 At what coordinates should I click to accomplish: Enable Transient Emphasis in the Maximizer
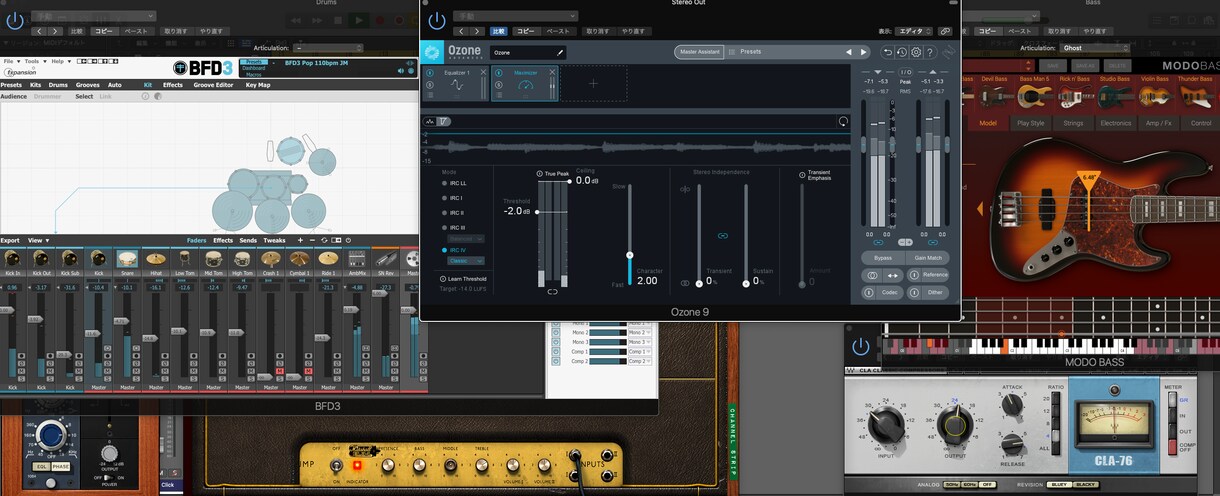[814, 176]
